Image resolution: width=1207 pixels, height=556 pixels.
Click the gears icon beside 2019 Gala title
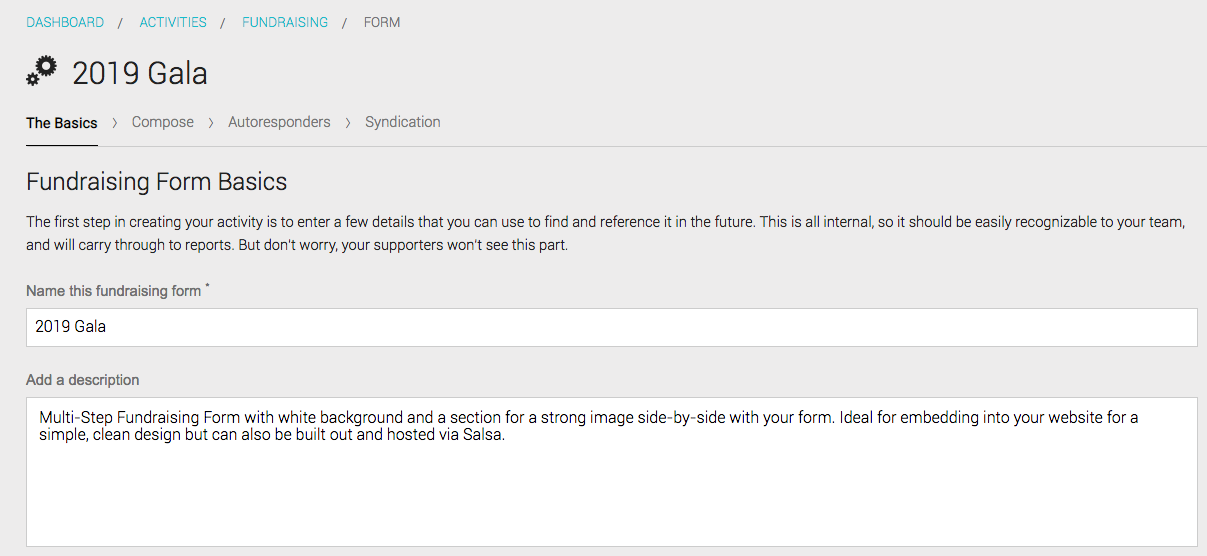(42, 72)
